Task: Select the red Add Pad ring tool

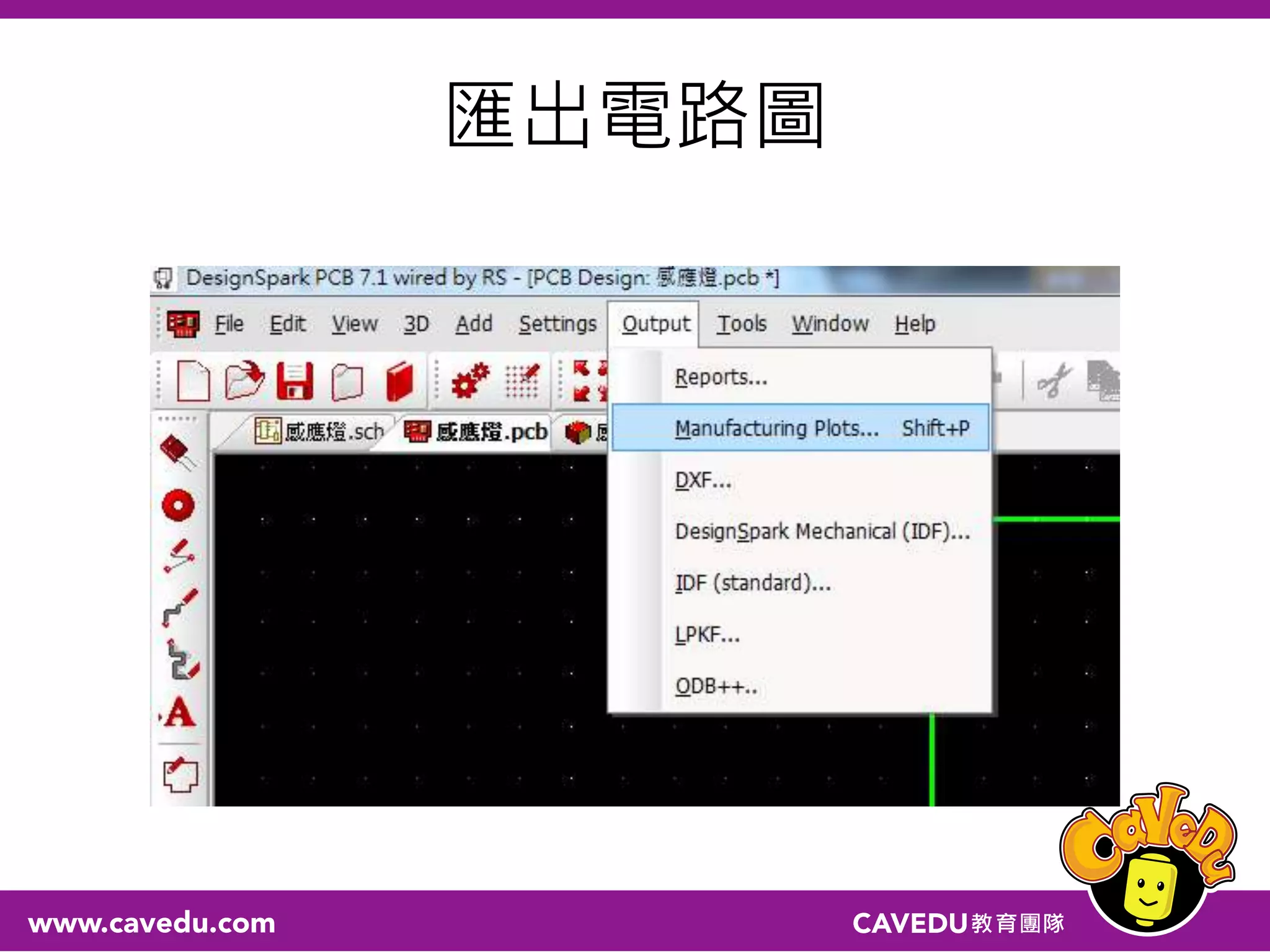Action: pyautogui.click(x=178, y=505)
